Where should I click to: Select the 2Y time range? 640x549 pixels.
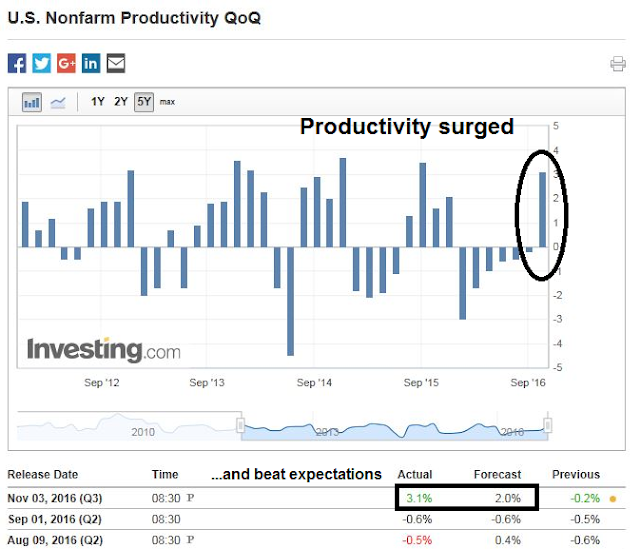pos(121,102)
